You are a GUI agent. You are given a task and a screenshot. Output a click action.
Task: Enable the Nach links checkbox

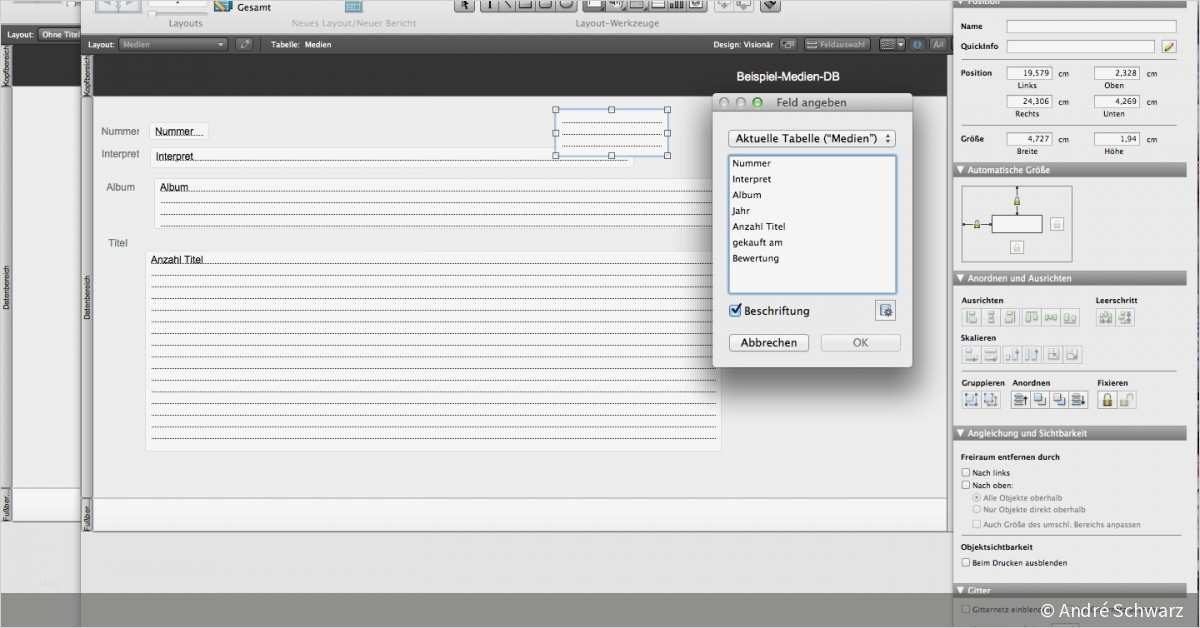pyautogui.click(x=966, y=472)
